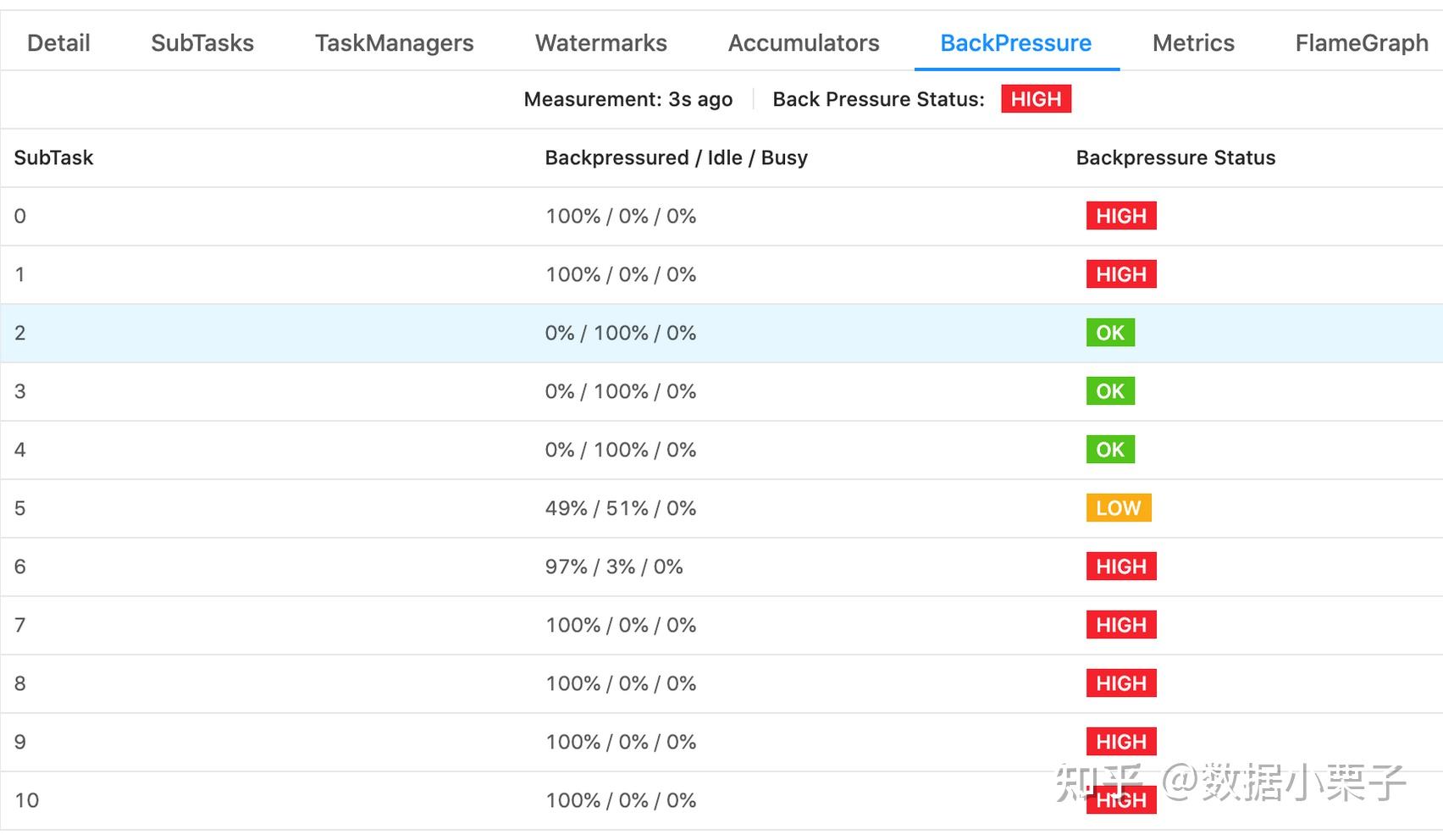Click the 97% / 3% / 0% ratio cell
This screenshot has height=840, width=1443.
tap(613, 566)
